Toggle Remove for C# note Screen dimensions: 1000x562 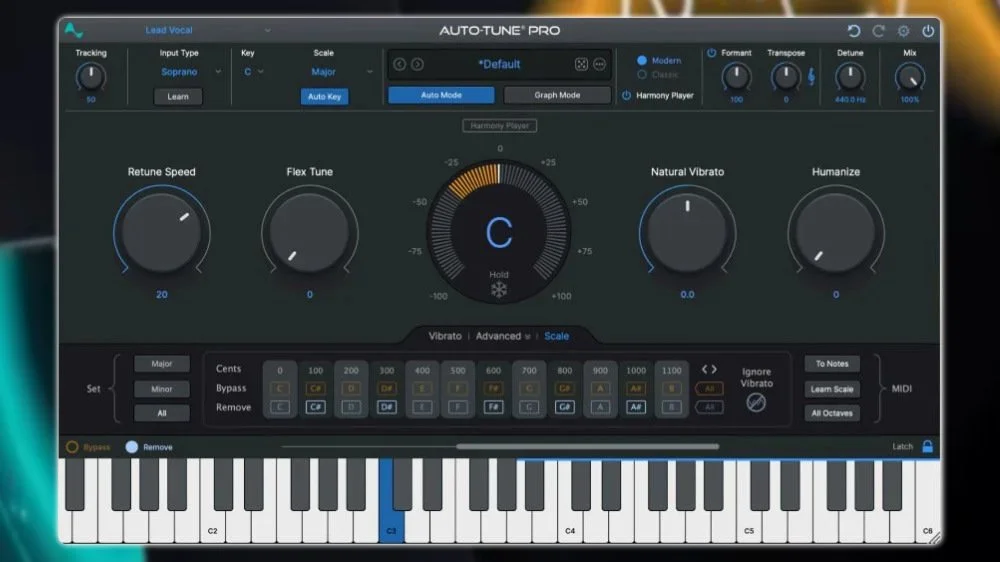coord(315,407)
